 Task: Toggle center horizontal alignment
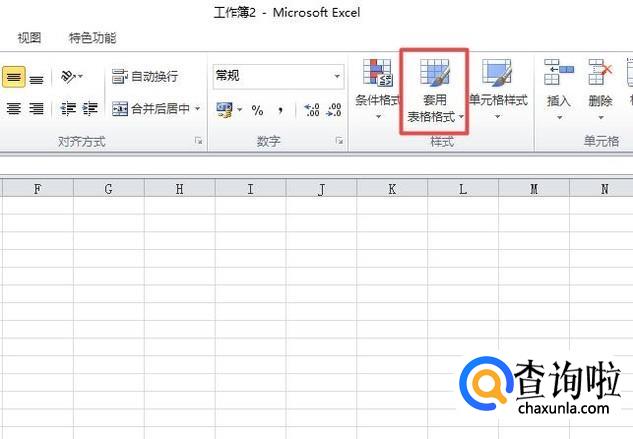[x=13, y=109]
